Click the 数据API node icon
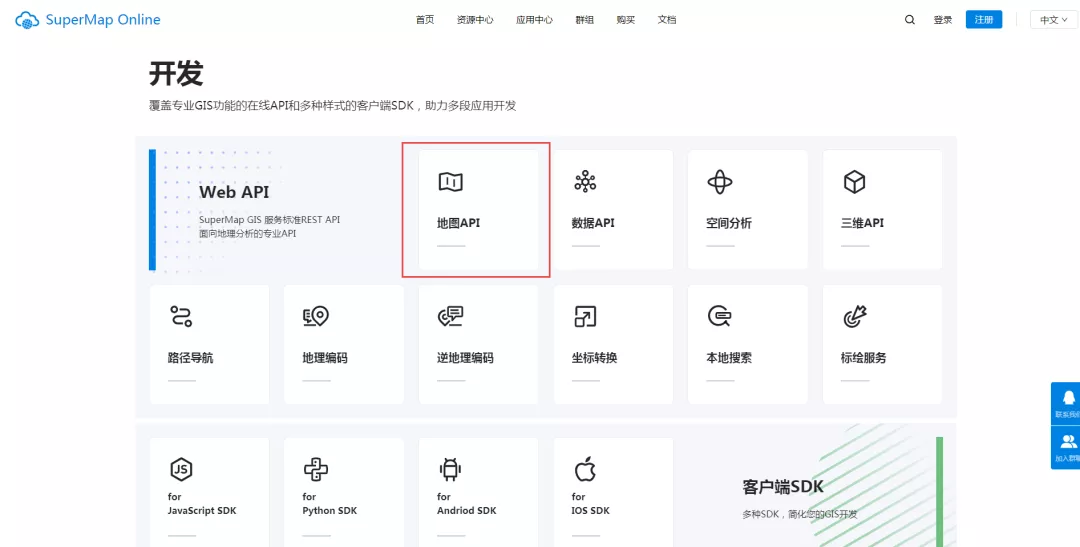 click(585, 181)
